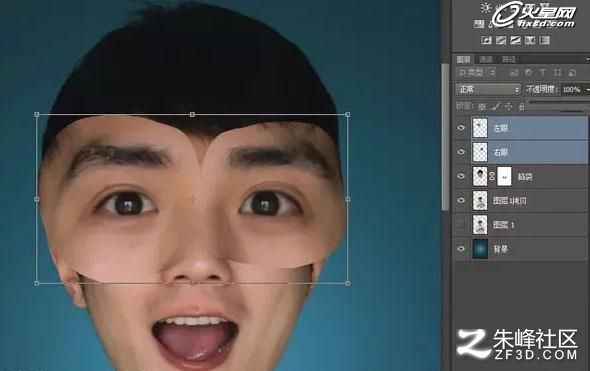Select the 图层 1 拷贝 layer
Viewport: 590px width, 371px height.
529,201
